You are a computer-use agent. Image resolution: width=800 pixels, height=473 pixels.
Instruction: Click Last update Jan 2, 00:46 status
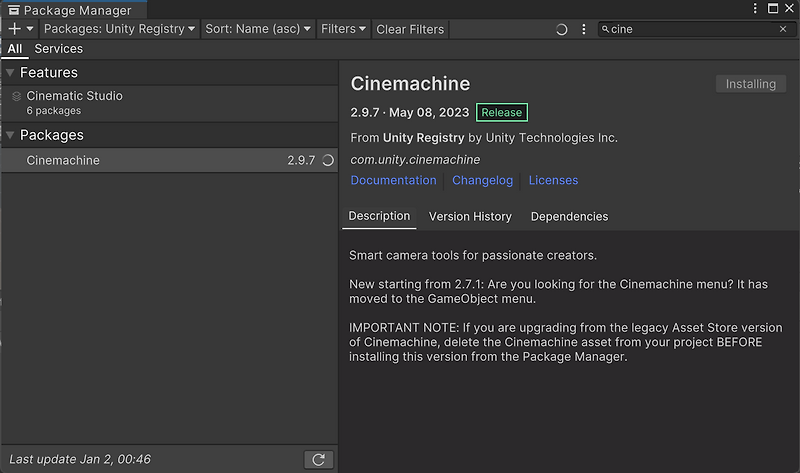pos(80,459)
